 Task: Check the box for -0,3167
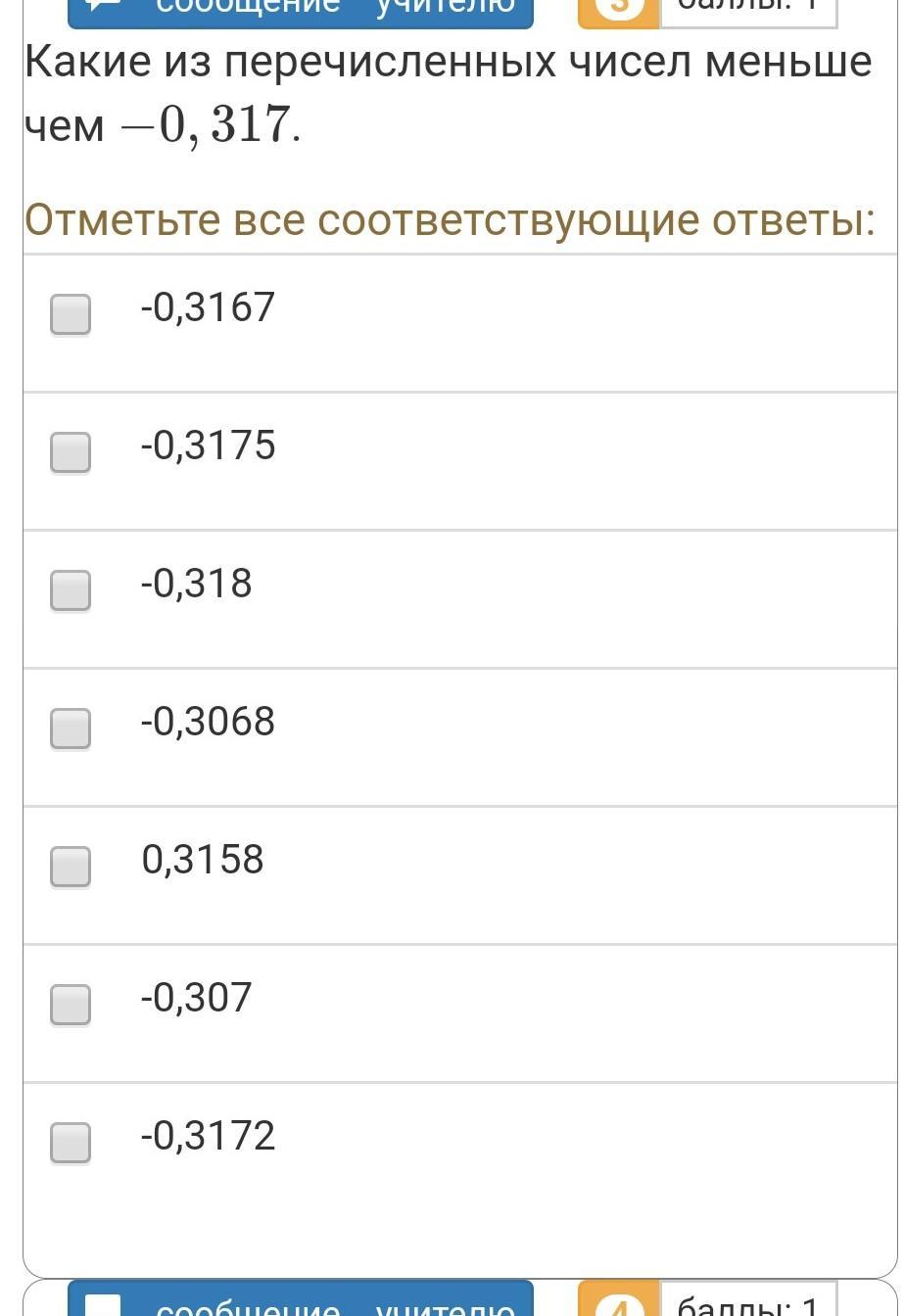(x=71, y=314)
